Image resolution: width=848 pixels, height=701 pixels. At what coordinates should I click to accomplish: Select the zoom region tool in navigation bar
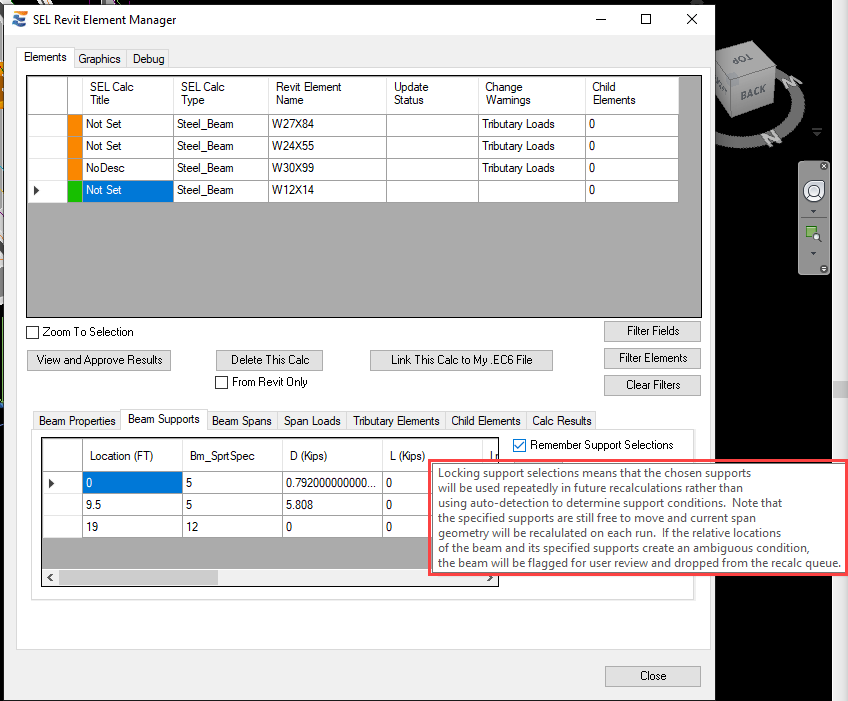(x=813, y=234)
